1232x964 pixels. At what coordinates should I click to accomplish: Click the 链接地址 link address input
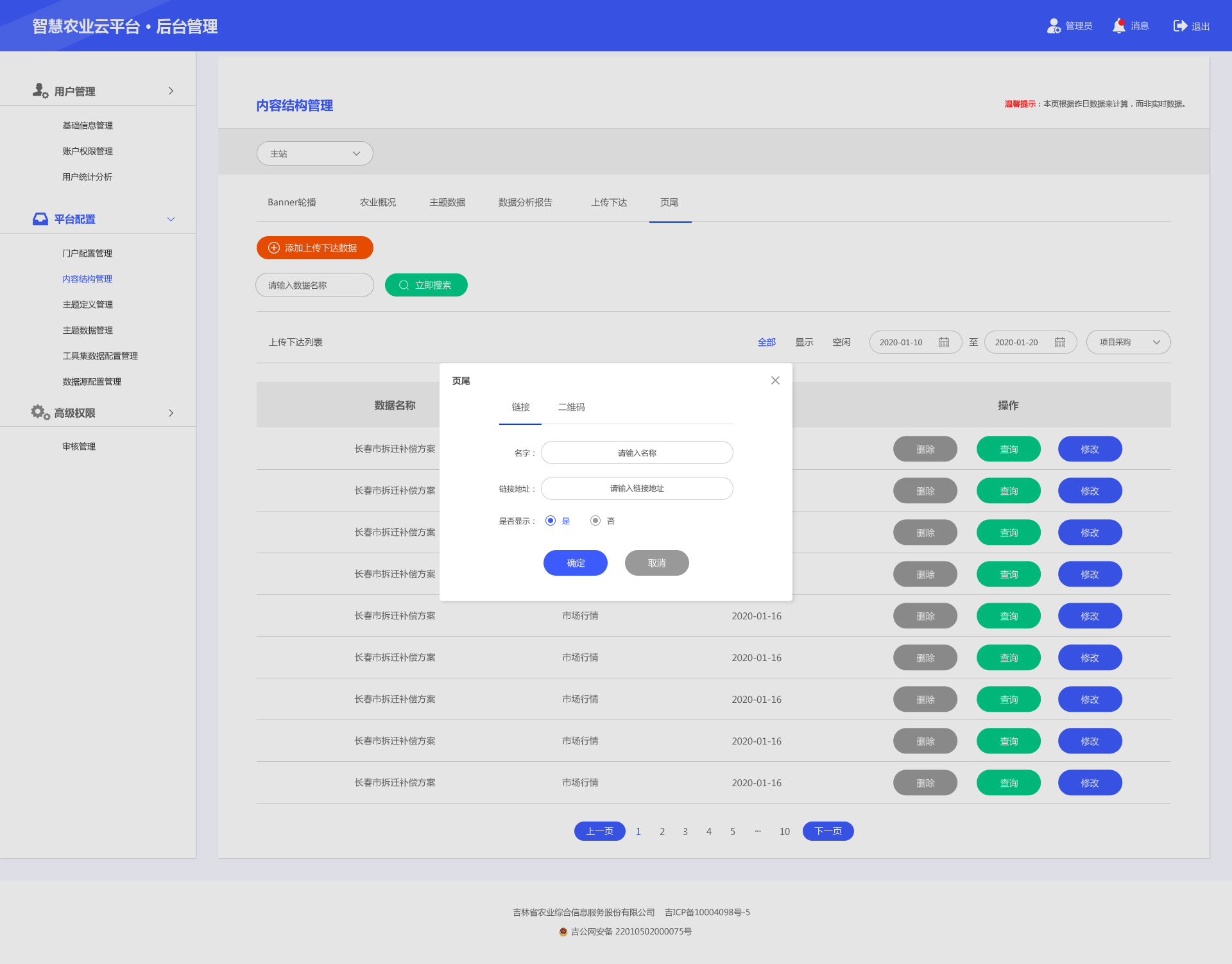(x=637, y=488)
